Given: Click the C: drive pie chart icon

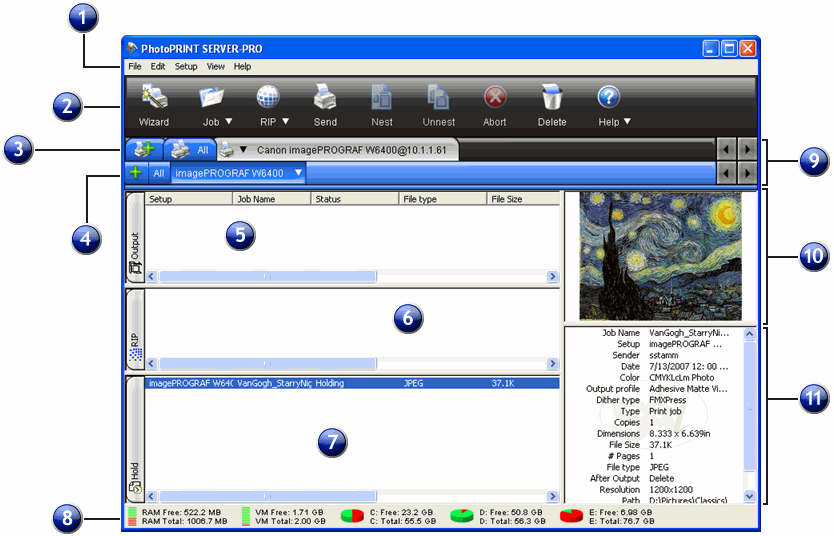Looking at the screenshot, I should click(352, 516).
